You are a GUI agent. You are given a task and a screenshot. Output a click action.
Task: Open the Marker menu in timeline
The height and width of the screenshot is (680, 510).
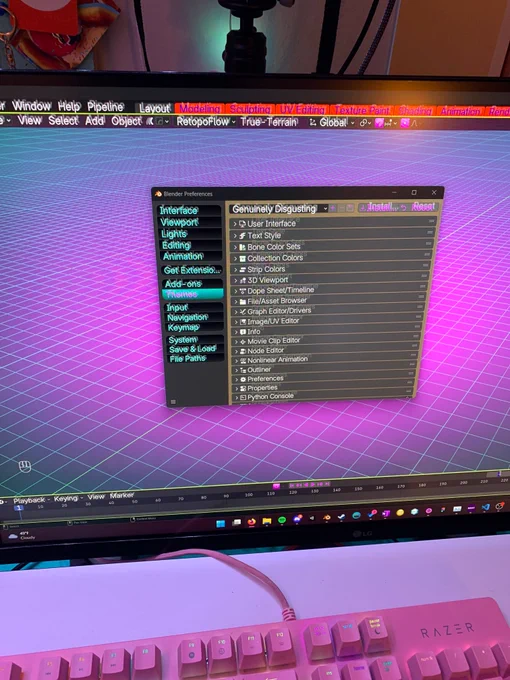122,496
